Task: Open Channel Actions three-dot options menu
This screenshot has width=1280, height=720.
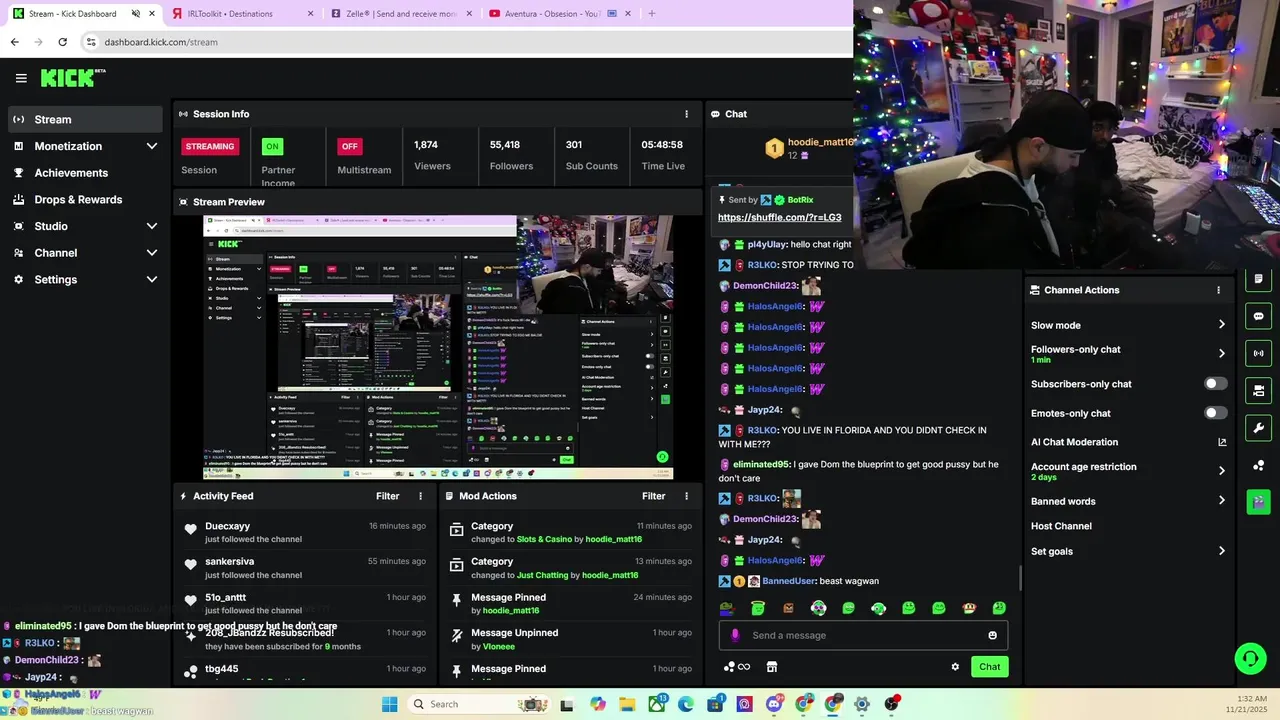Action: tap(1218, 290)
